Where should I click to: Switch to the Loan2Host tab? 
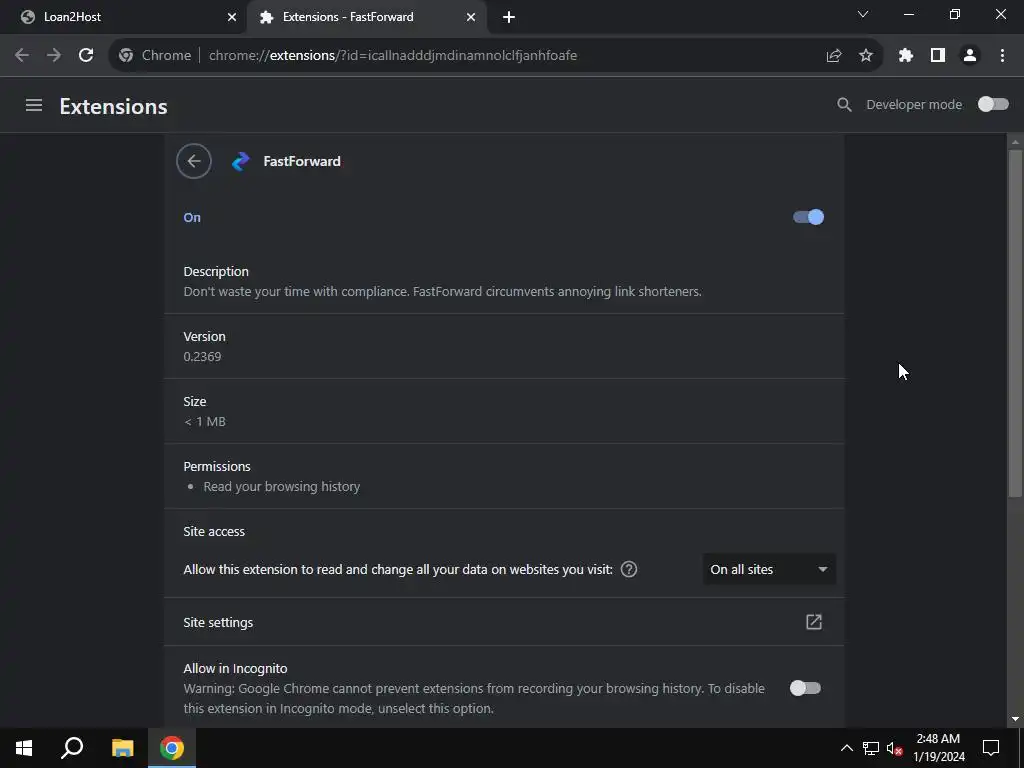click(124, 17)
